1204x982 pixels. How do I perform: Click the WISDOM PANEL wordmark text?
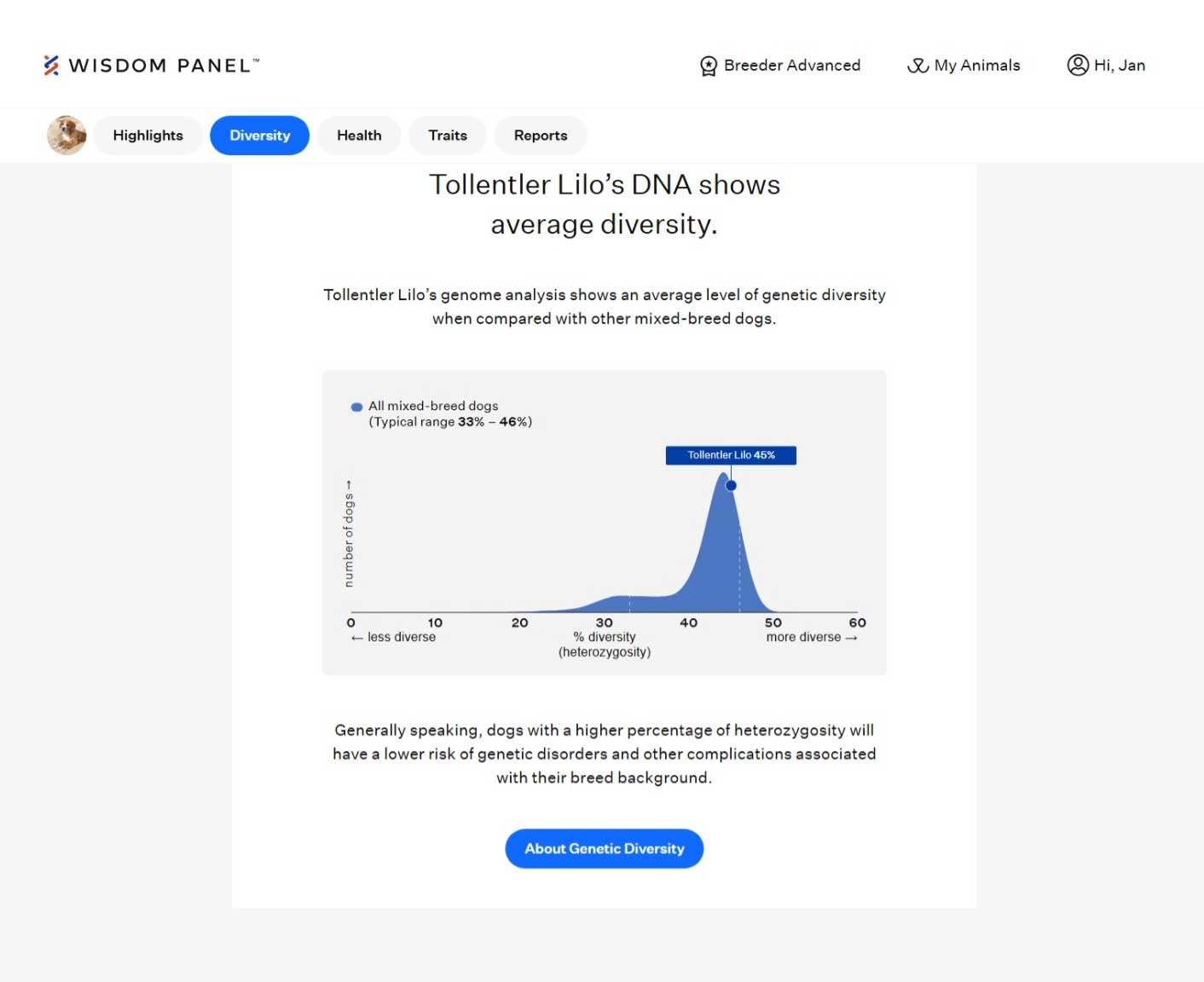click(x=163, y=66)
